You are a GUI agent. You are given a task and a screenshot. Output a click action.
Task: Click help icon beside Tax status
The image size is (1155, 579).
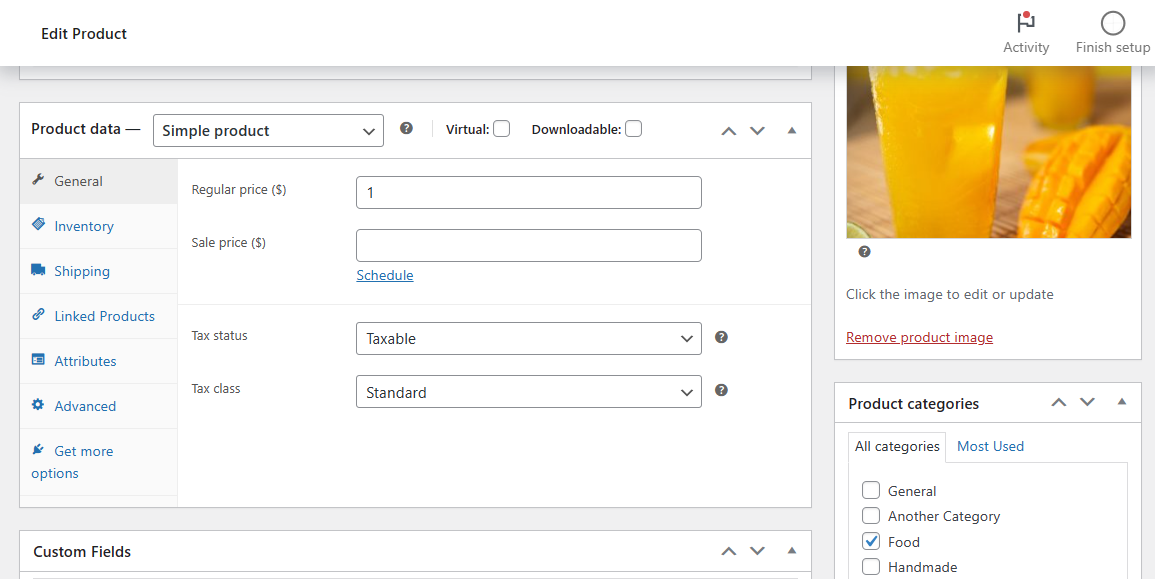(721, 337)
